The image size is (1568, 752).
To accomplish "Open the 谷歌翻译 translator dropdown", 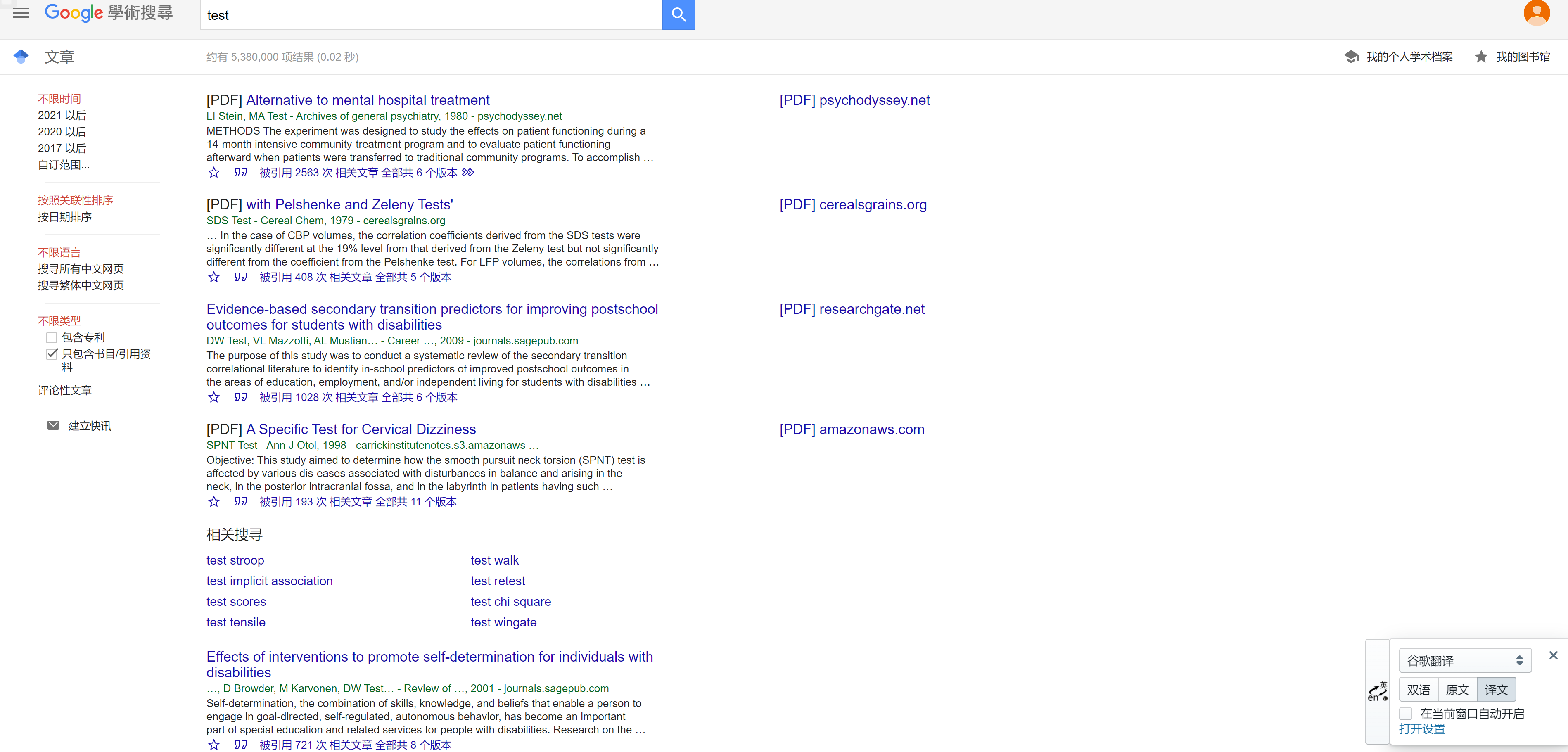I will (1464, 661).
